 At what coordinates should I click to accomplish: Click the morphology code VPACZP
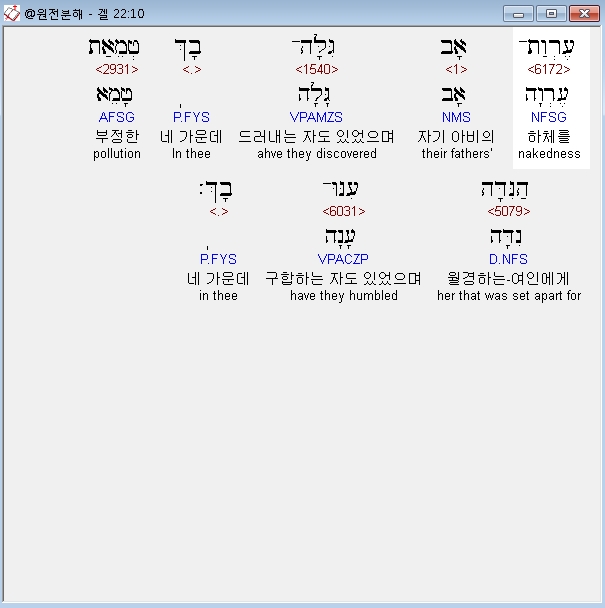[x=343, y=259]
